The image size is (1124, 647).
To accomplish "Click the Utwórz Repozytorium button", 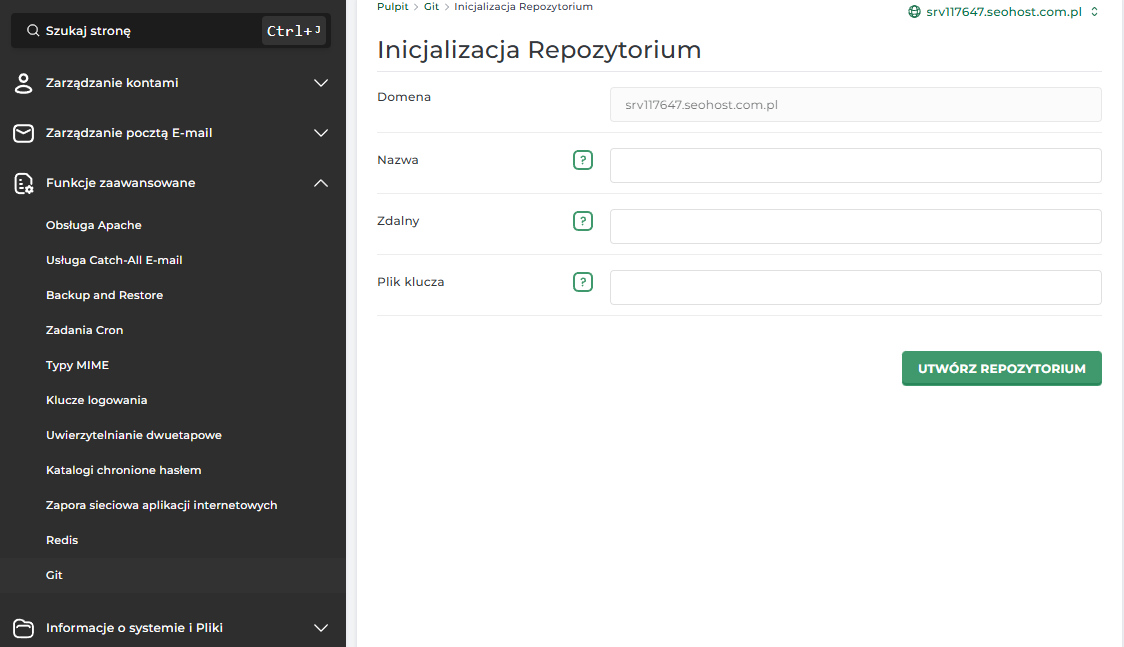I will pyautogui.click(x=1001, y=368).
